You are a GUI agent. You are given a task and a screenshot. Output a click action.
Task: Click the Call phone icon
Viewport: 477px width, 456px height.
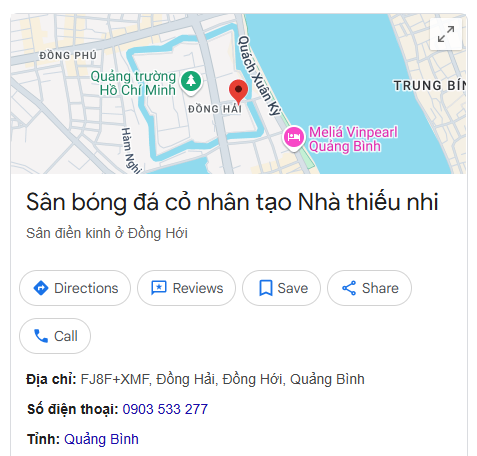click(41, 336)
